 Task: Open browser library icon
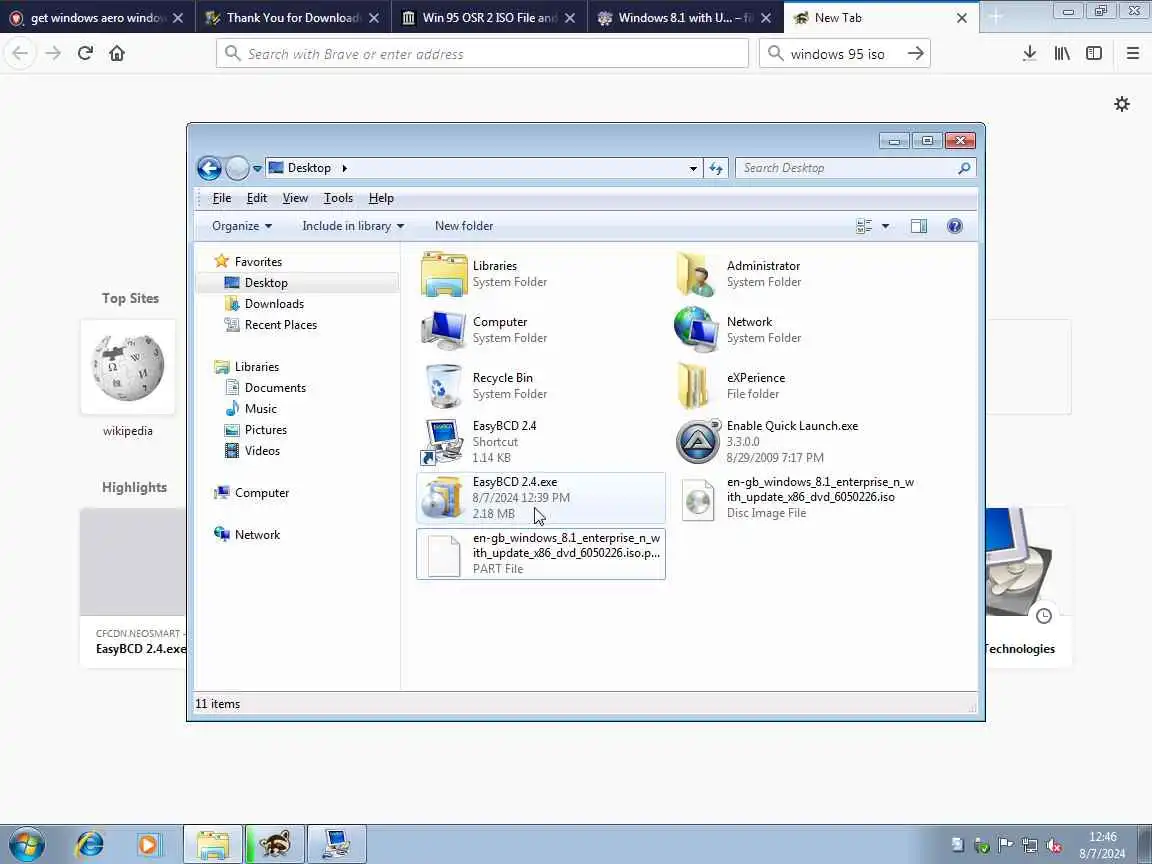1062,53
